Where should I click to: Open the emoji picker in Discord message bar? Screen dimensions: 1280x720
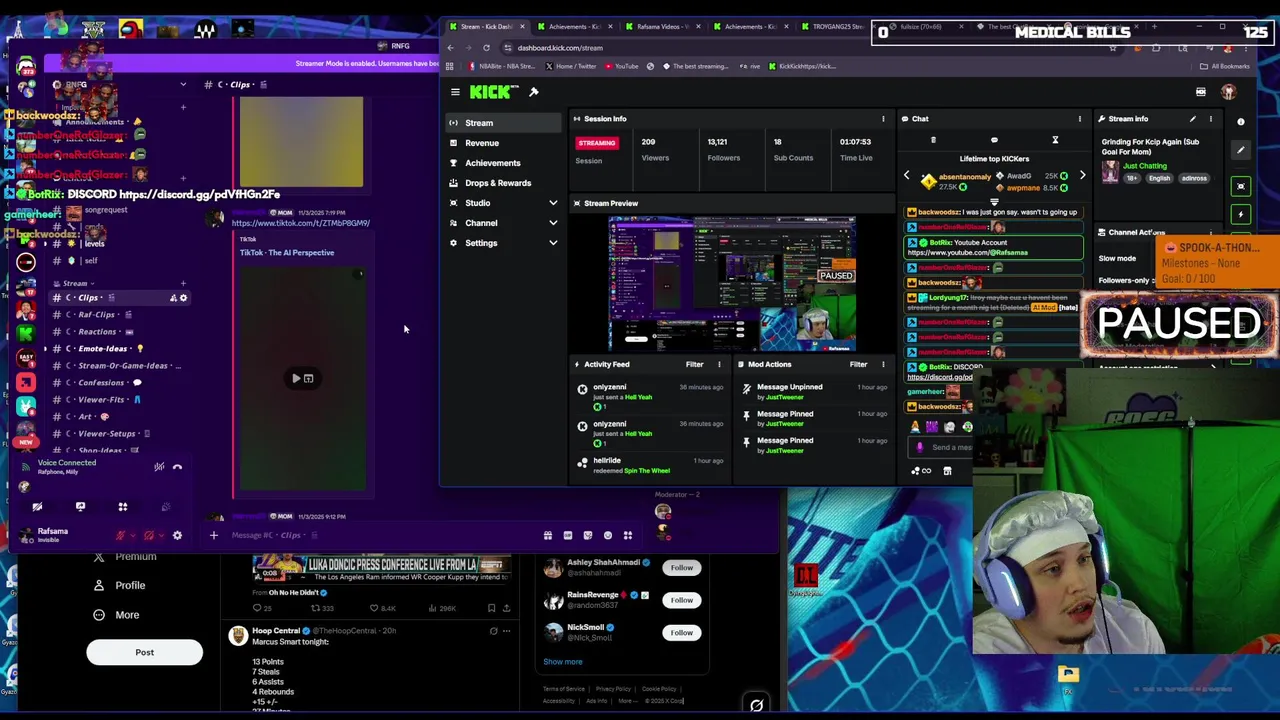click(x=607, y=535)
